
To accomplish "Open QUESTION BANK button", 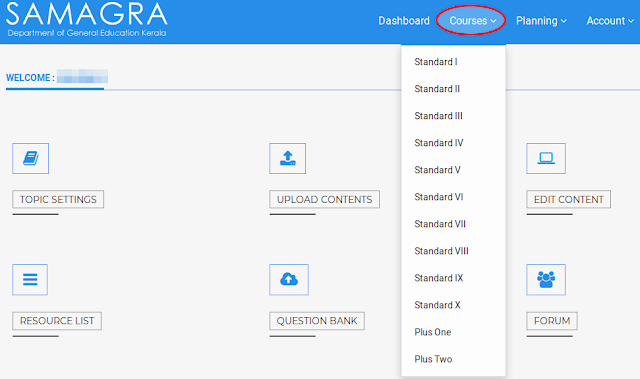I will coord(317,321).
